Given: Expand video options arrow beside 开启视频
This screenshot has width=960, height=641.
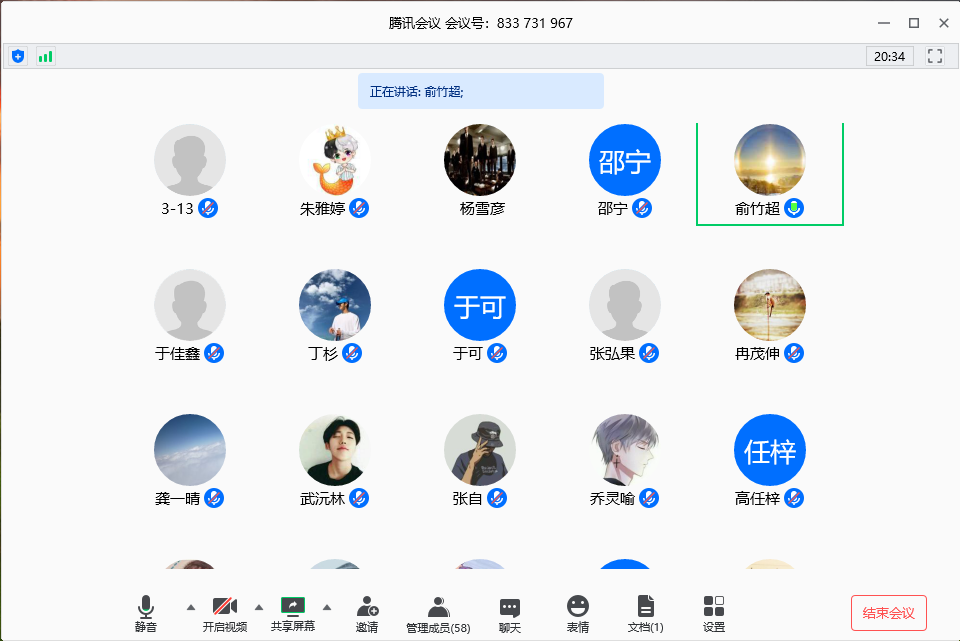Looking at the screenshot, I should (x=258, y=606).
